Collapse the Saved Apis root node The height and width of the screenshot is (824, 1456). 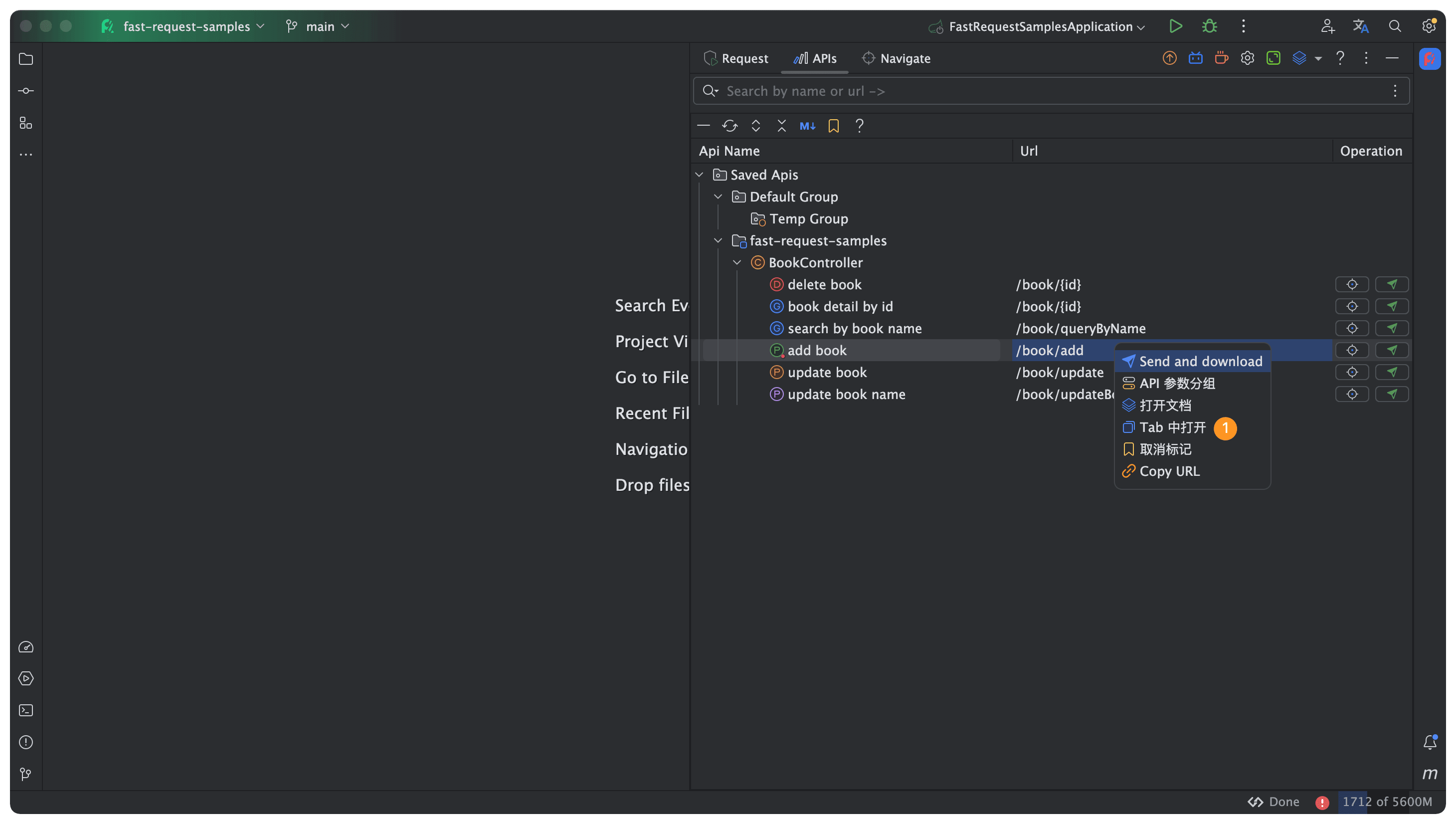[x=699, y=175]
